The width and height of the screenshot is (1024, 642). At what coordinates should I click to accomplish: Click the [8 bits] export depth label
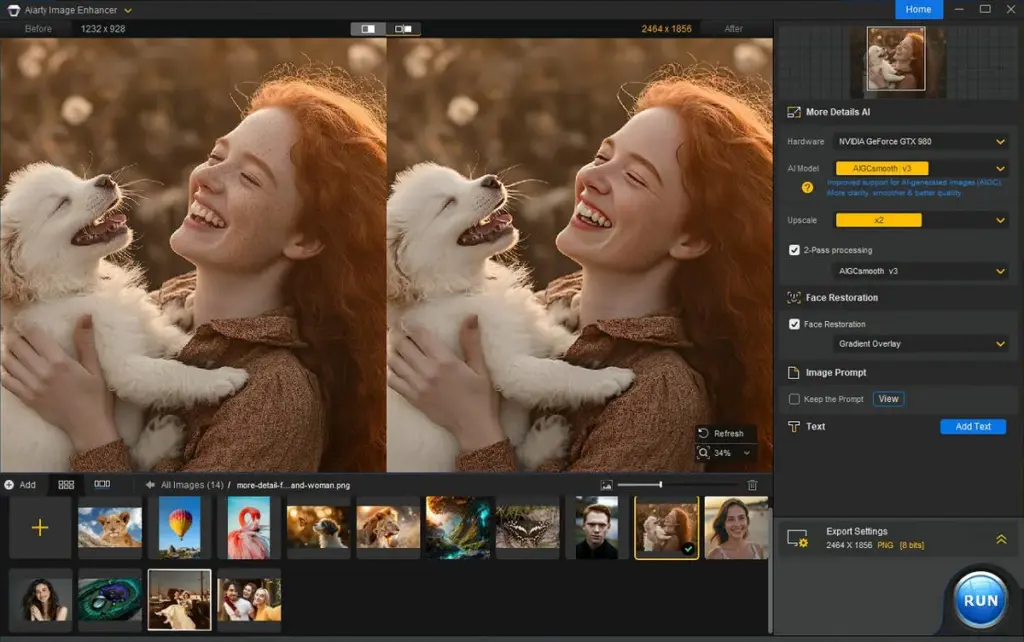tap(912, 545)
